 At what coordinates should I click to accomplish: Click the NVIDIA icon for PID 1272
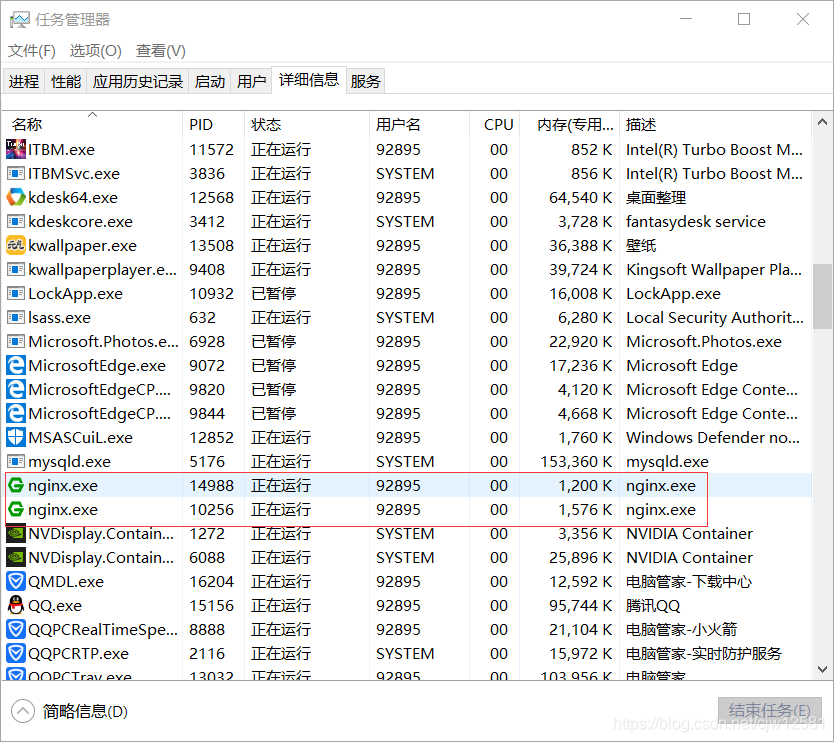(15, 533)
